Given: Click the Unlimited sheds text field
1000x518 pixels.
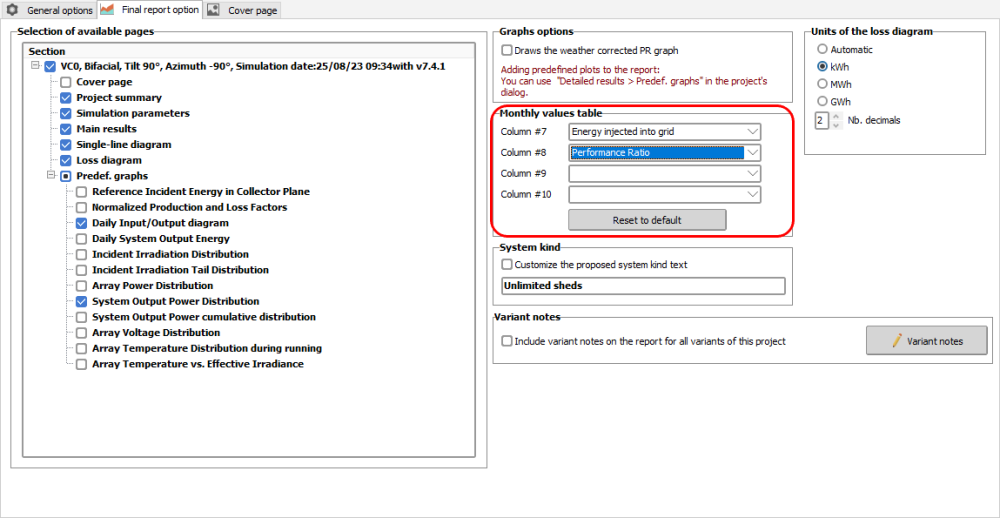Looking at the screenshot, I should 643,286.
